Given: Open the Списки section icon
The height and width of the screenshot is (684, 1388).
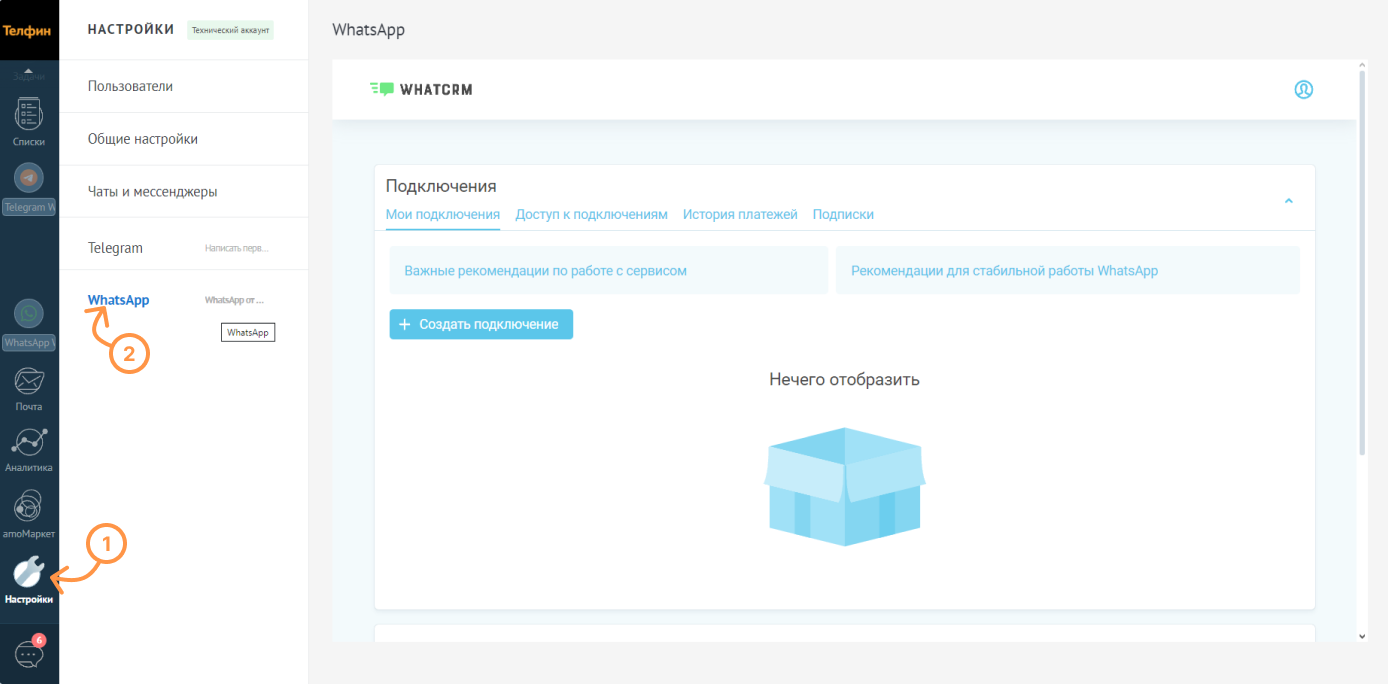Looking at the screenshot, I should tap(29, 113).
